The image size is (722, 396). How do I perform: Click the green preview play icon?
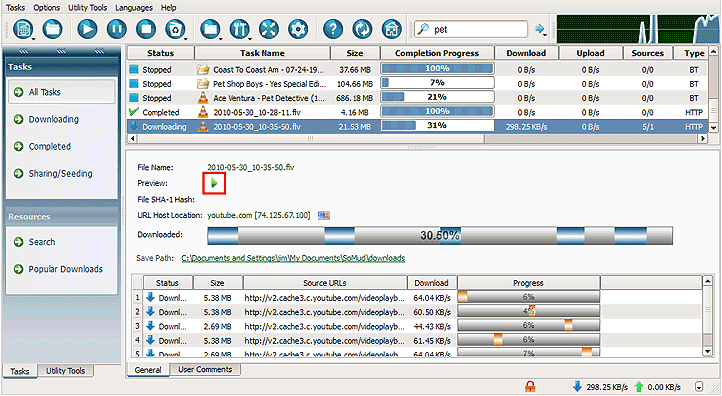click(x=214, y=183)
